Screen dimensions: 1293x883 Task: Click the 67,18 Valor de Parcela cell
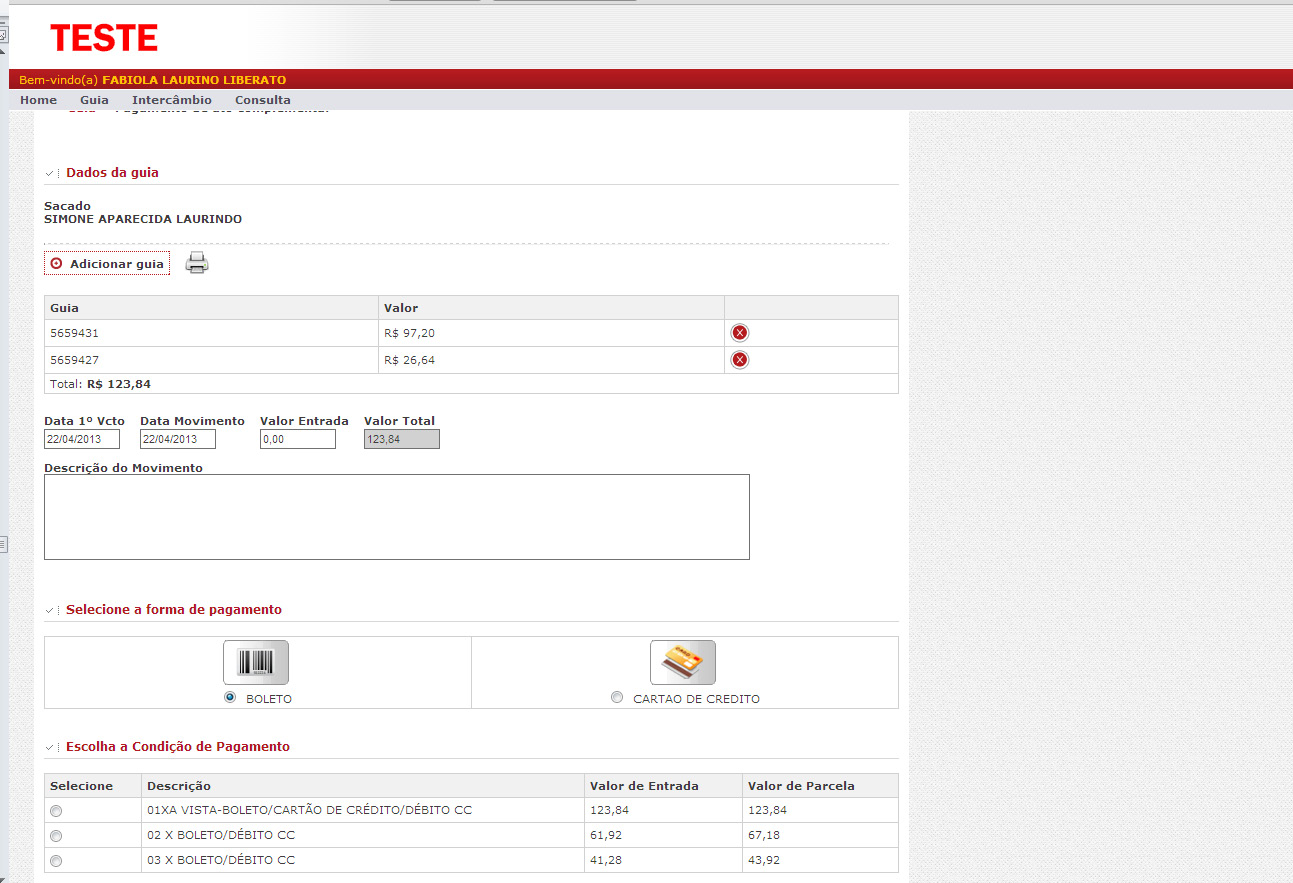(x=820, y=835)
